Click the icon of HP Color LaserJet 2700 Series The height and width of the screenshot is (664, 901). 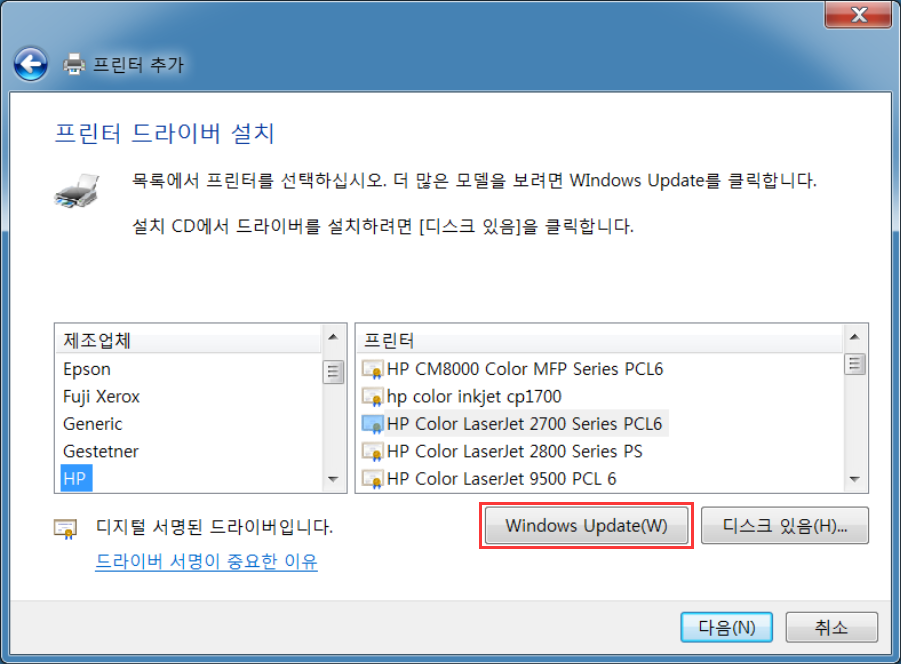(372, 424)
